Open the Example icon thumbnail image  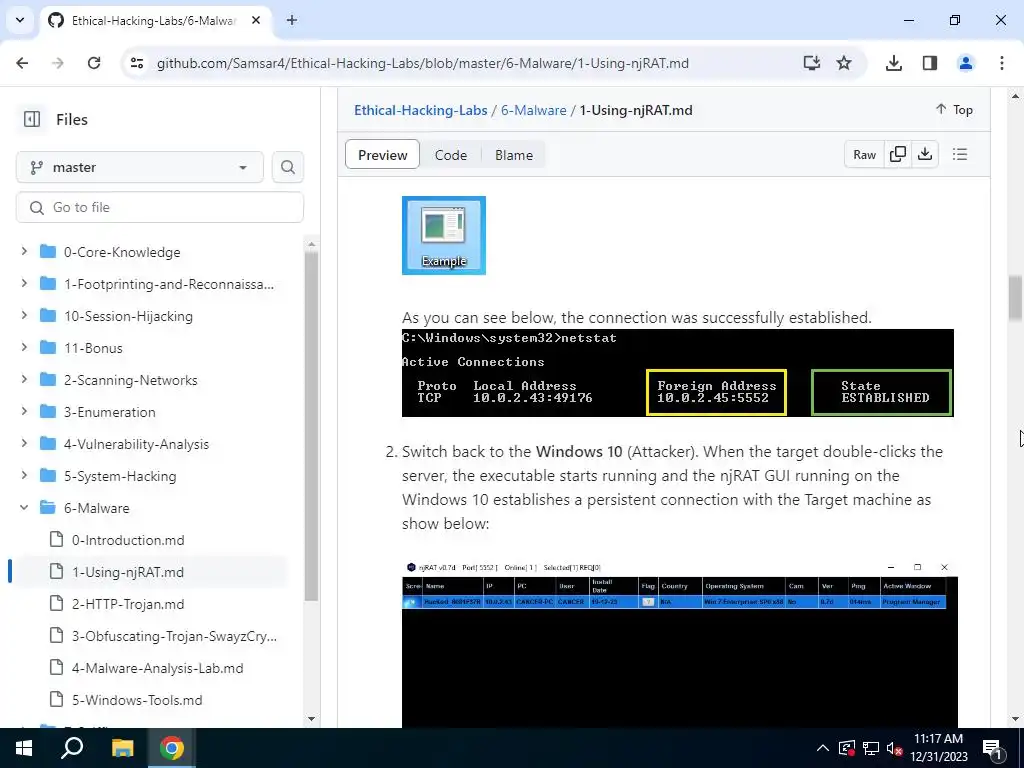point(443,235)
